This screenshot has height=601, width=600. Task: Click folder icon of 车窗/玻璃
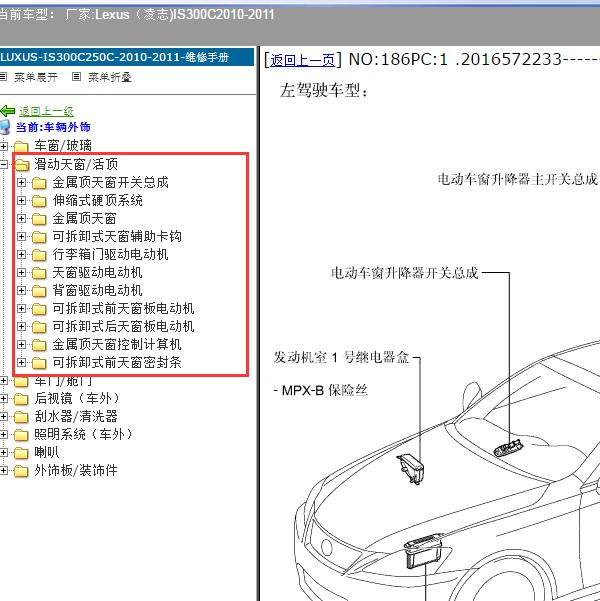(x=21, y=146)
